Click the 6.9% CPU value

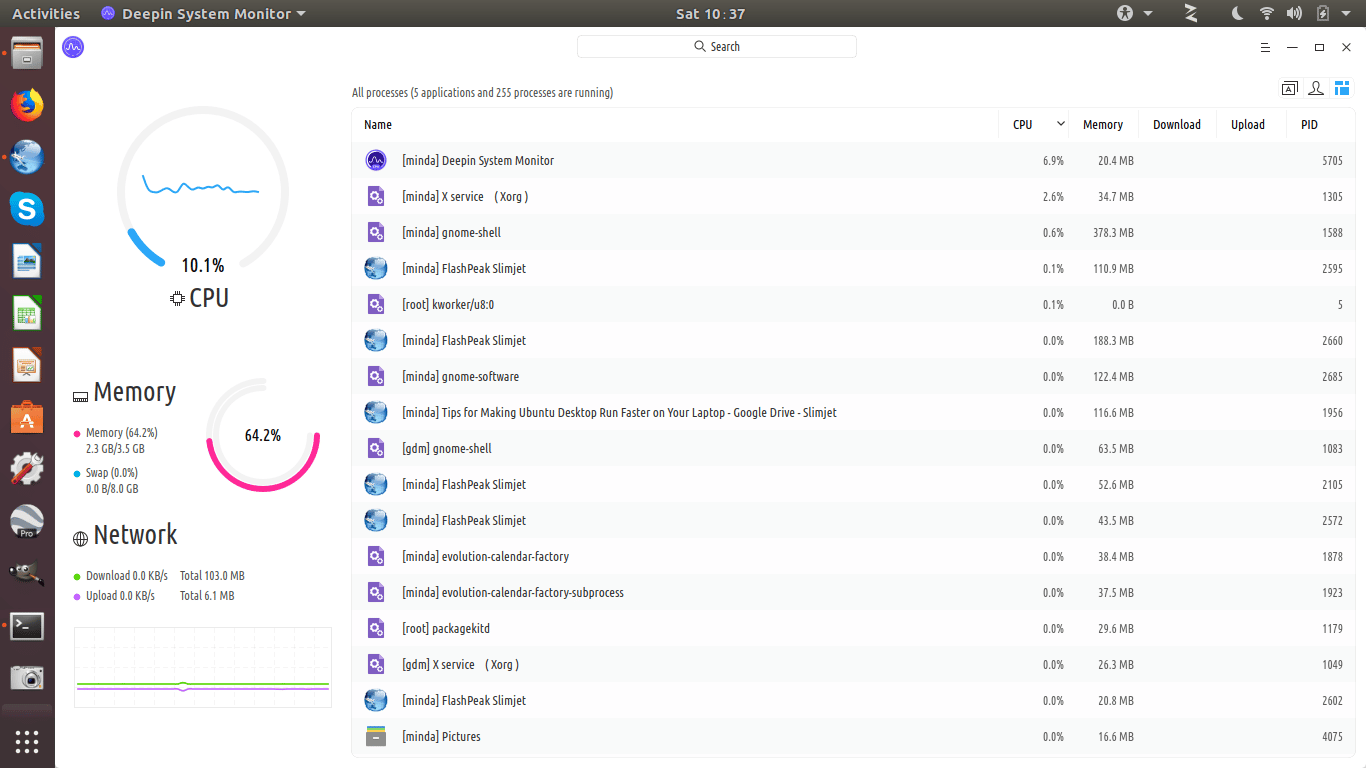tap(1053, 161)
